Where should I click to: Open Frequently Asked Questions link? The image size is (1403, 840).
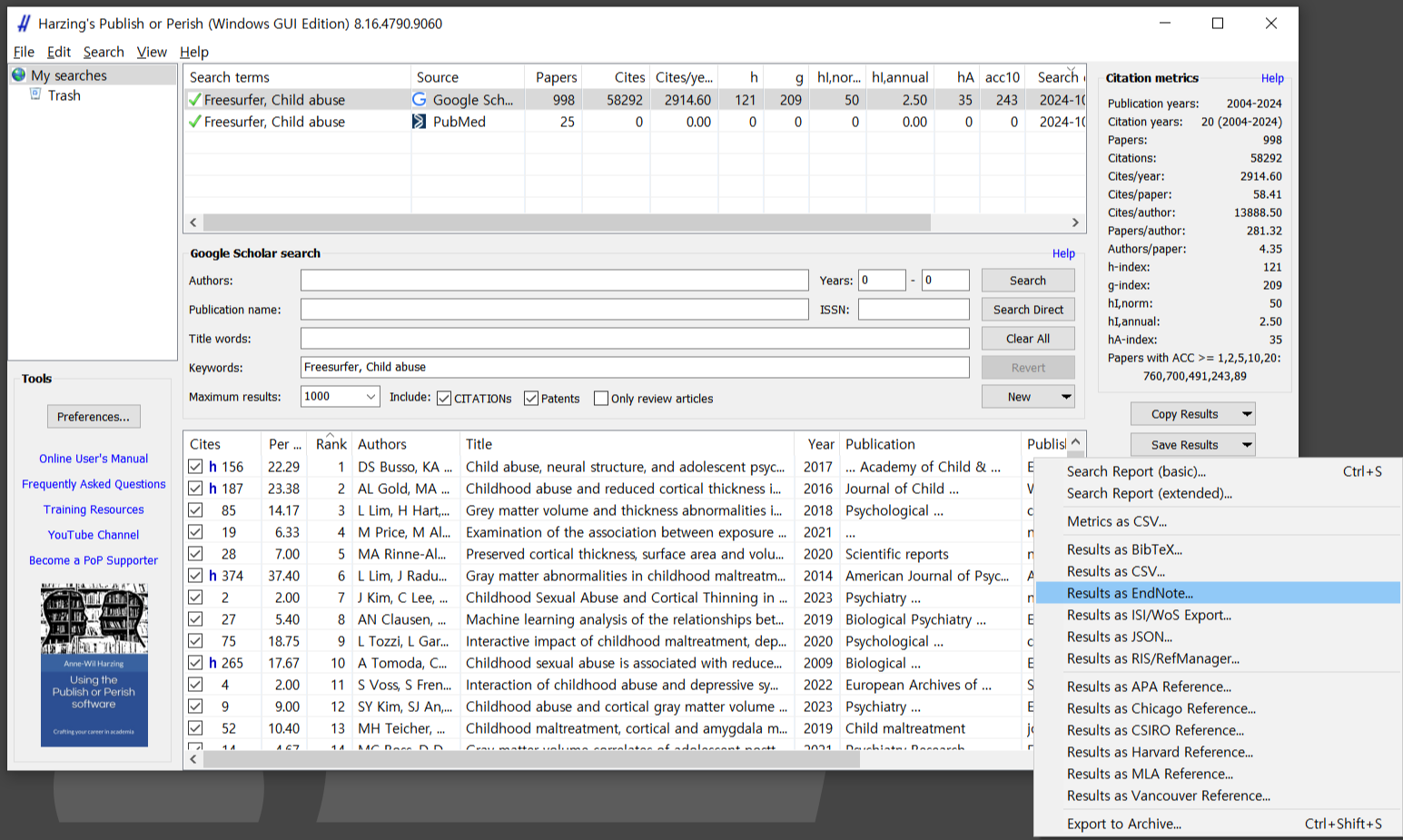click(x=94, y=484)
